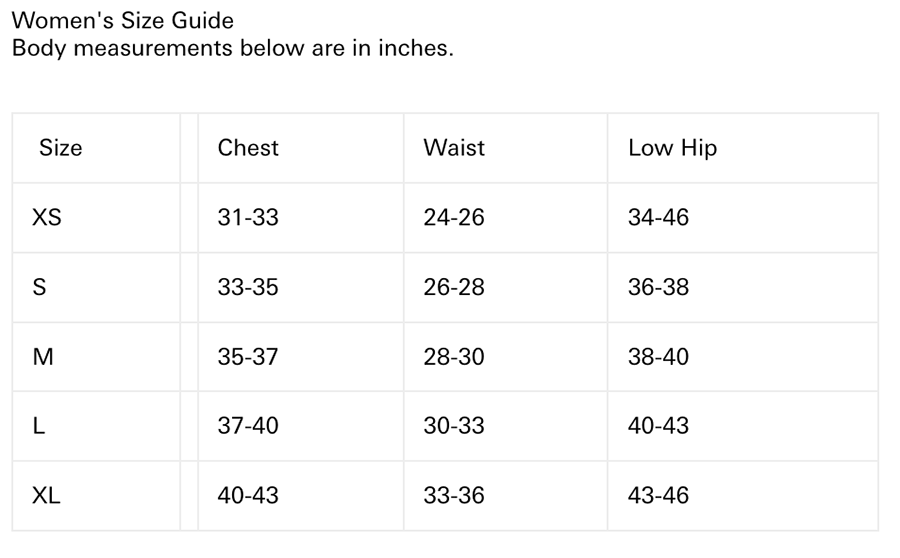Click the Waist column header
Viewport: 900px width, 558px height.
[x=454, y=148]
